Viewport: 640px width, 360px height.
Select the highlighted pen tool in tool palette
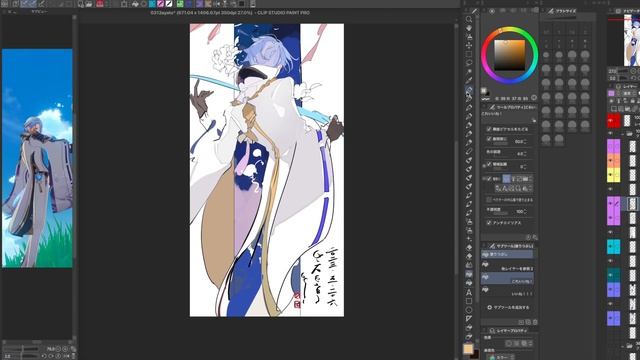pyautogui.click(x=469, y=90)
